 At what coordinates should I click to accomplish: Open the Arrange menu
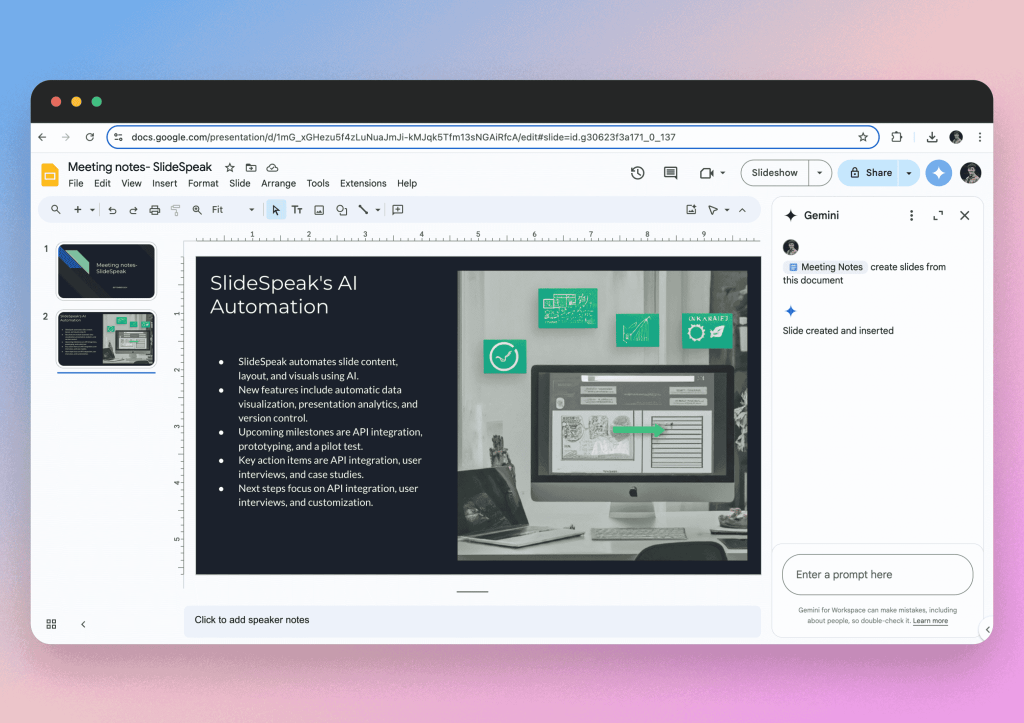point(278,184)
